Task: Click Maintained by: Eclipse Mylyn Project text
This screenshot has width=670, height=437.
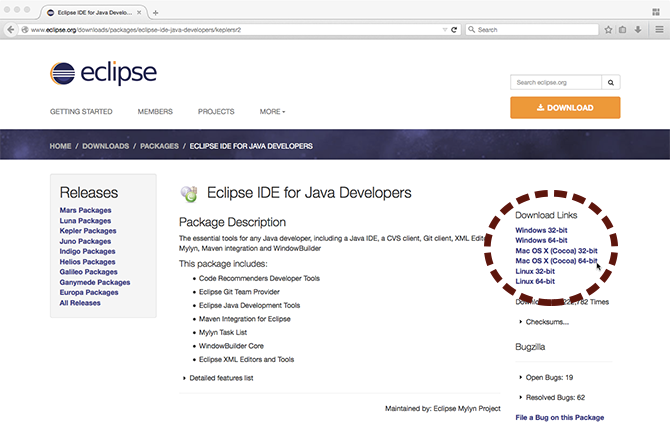Action: (x=443, y=408)
